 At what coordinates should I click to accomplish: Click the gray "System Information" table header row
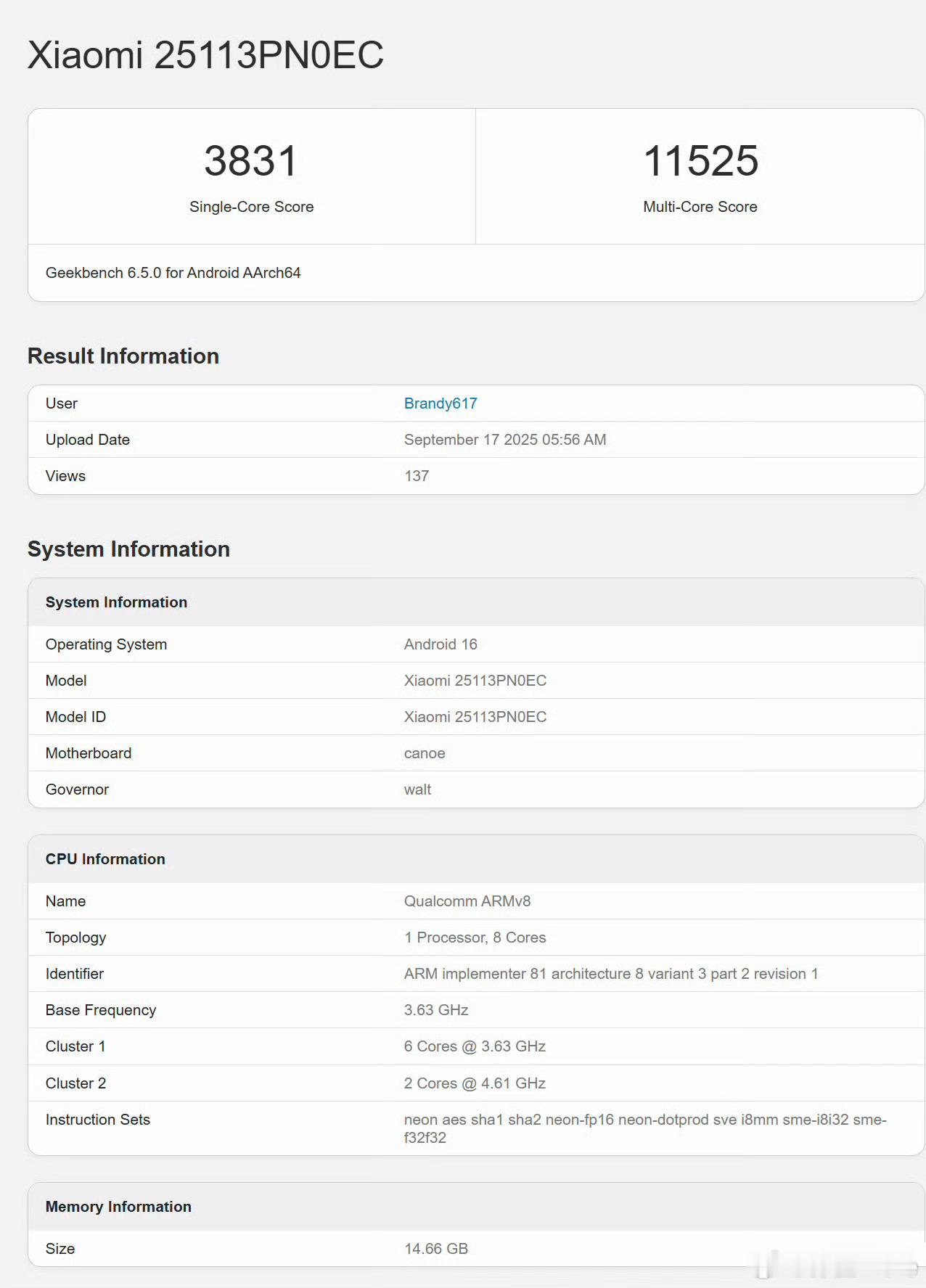click(476, 602)
